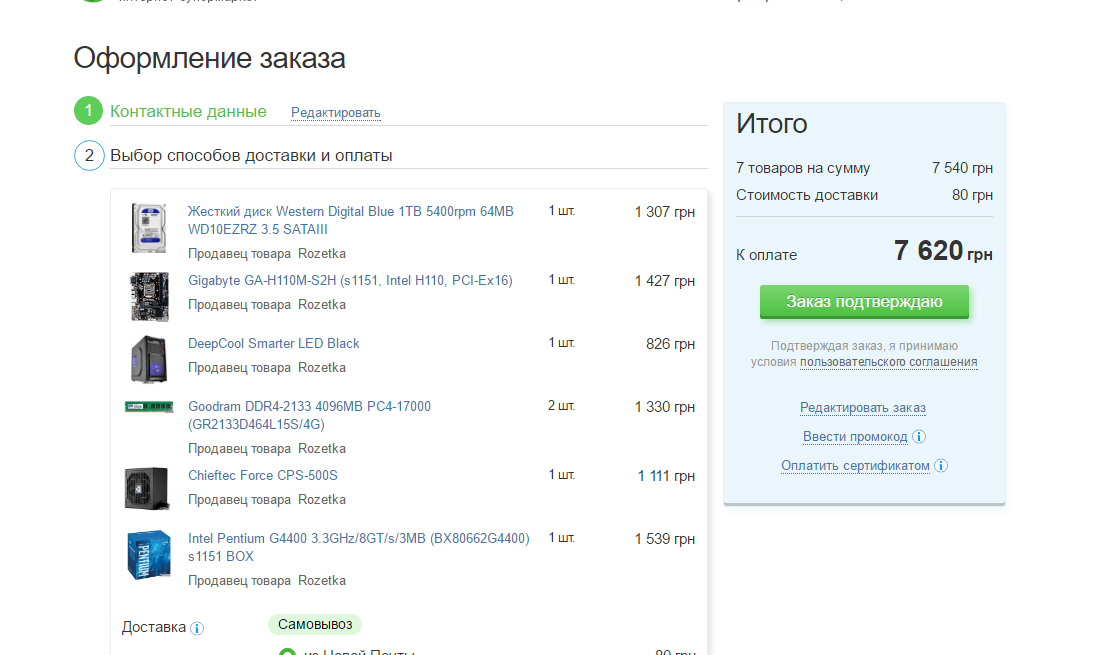This screenshot has height=655, width=1111.
Task: Click the 1 111 грн price
Action: (666, 476)
